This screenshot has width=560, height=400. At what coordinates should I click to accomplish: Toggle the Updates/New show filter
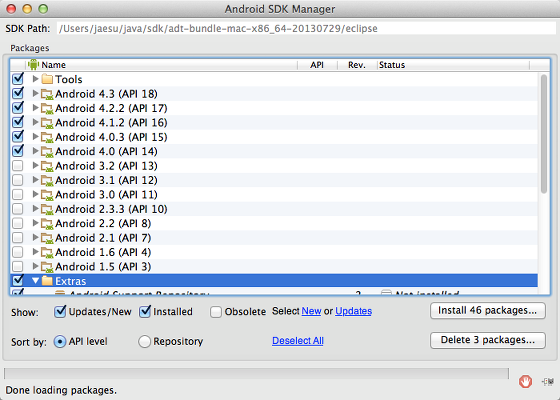coord(60,311)
